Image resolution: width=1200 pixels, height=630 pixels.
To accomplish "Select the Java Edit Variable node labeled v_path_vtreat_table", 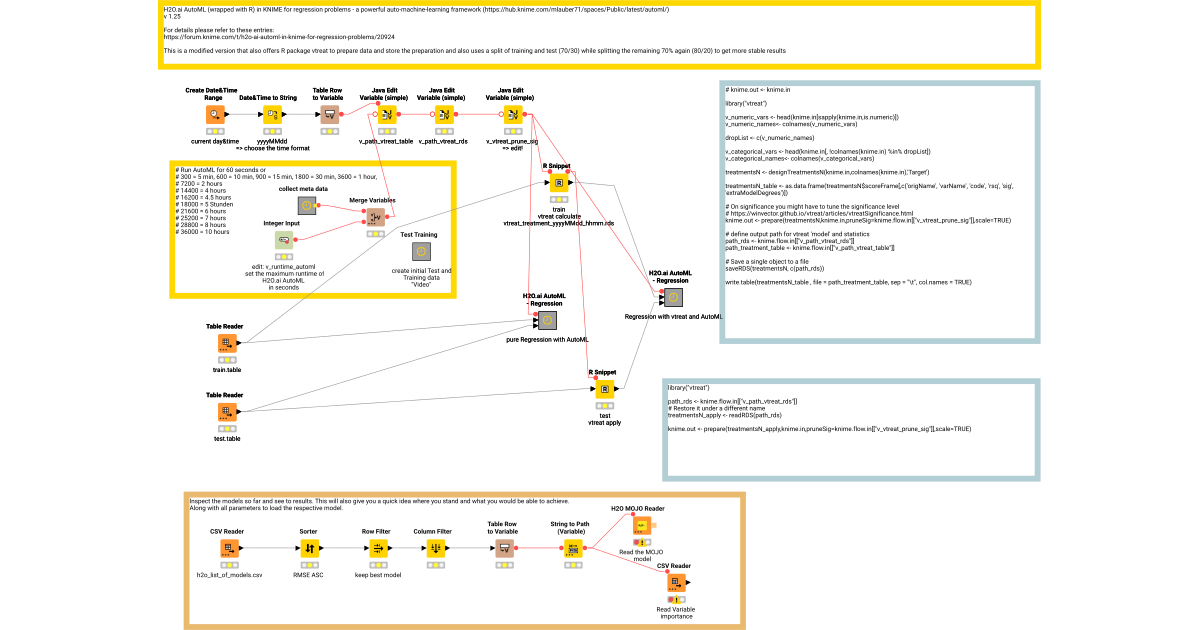I will tap(386, 115).
